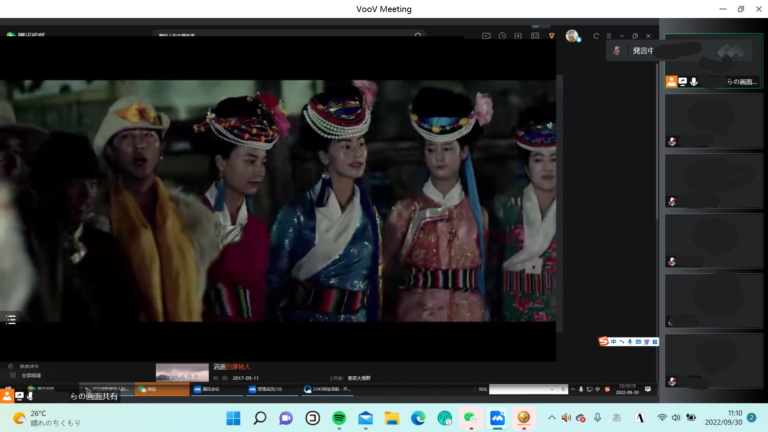Open notification center badge
Screen dimensions: 768x432
click(x=752, y=418)
